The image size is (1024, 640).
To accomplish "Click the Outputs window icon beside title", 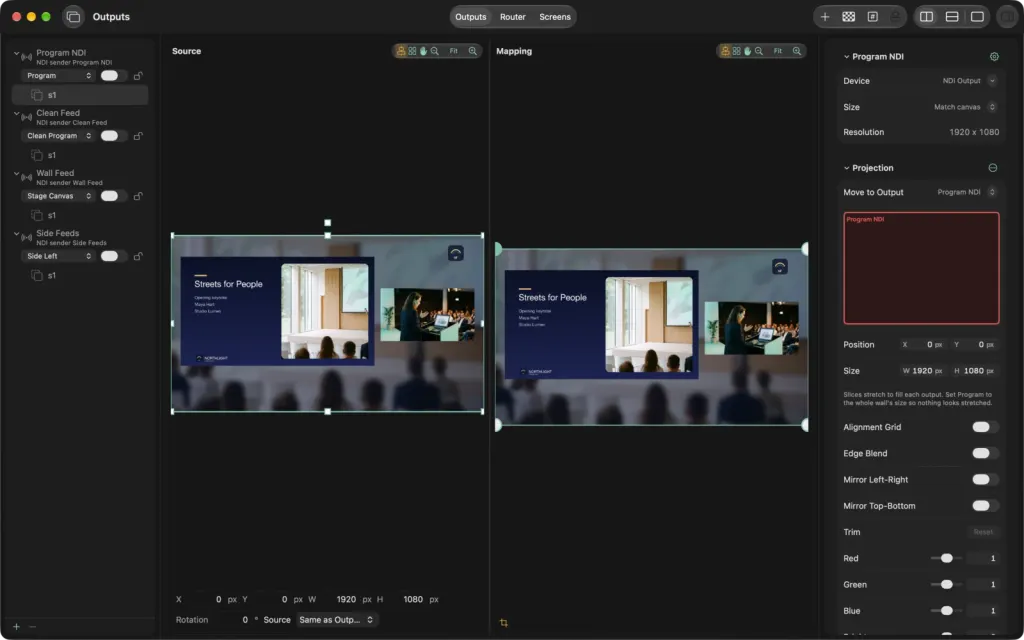I will click(73, 17).
